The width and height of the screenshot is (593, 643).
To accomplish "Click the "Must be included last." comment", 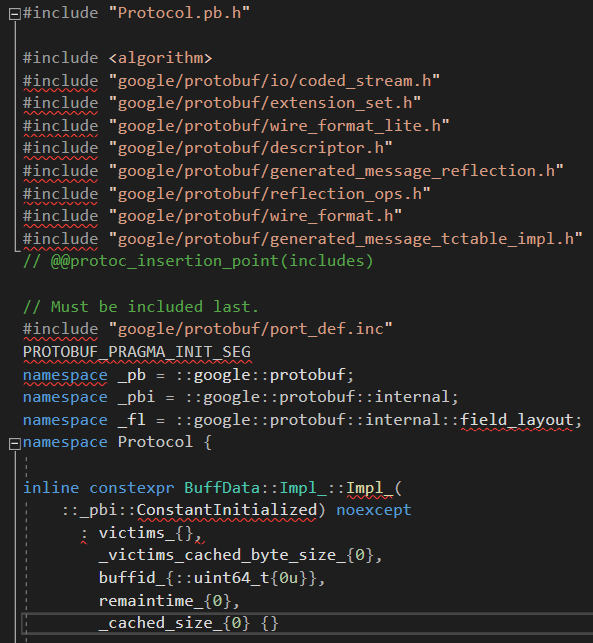I will click(x=141, y=307).
